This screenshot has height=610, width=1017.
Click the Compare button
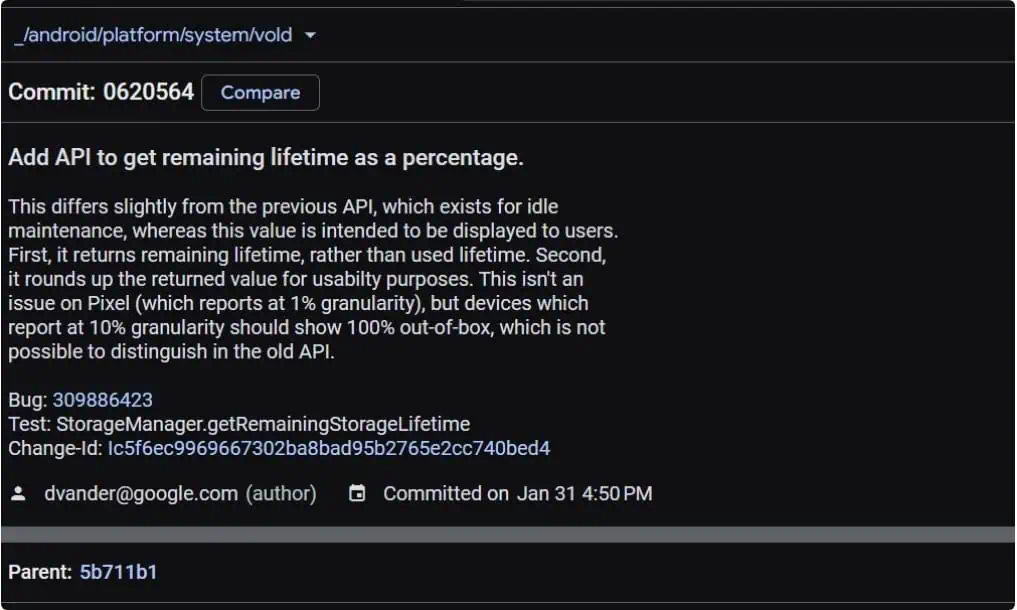pos(260,92)
